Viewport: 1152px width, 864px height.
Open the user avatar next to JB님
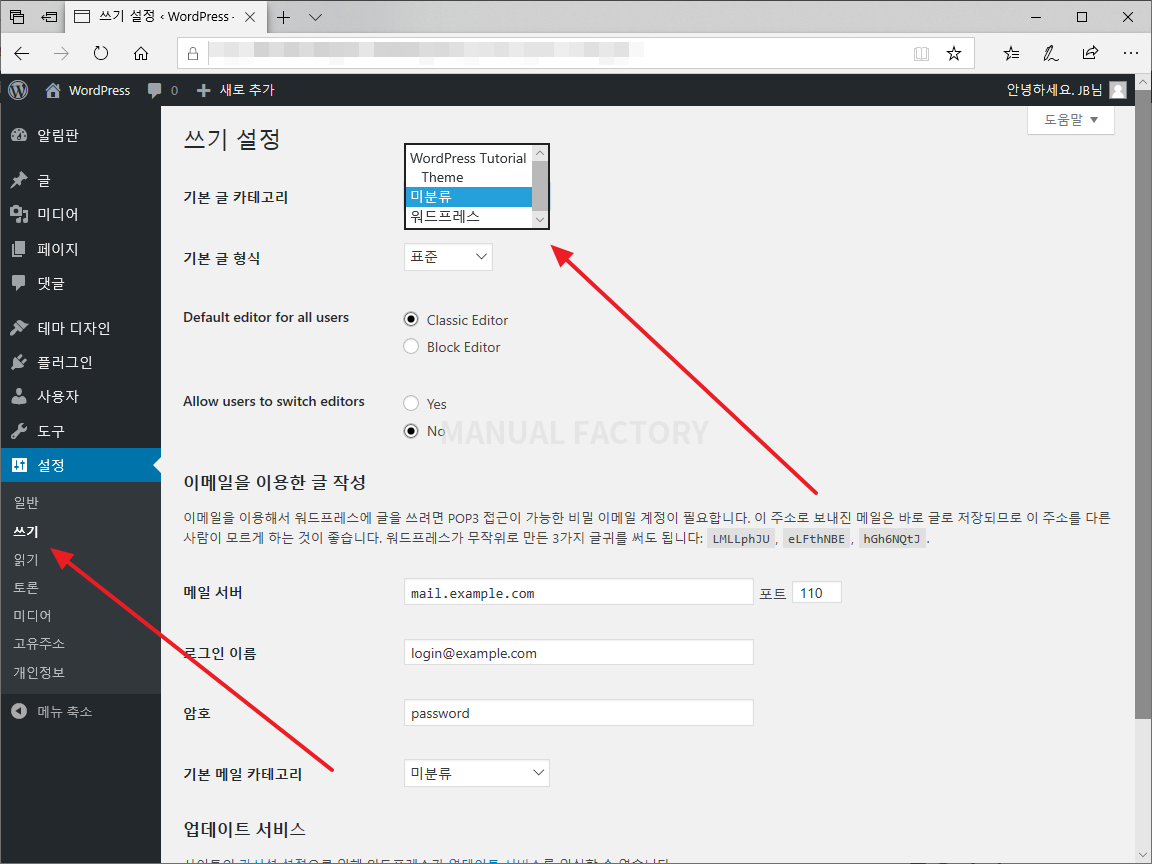pos(1118,90)
